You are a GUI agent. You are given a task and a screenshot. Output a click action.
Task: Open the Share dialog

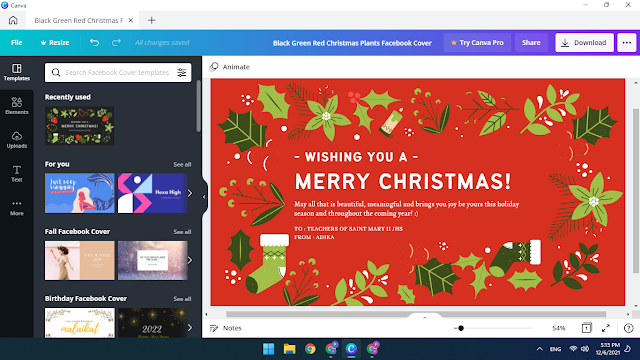tap(531, 42)
